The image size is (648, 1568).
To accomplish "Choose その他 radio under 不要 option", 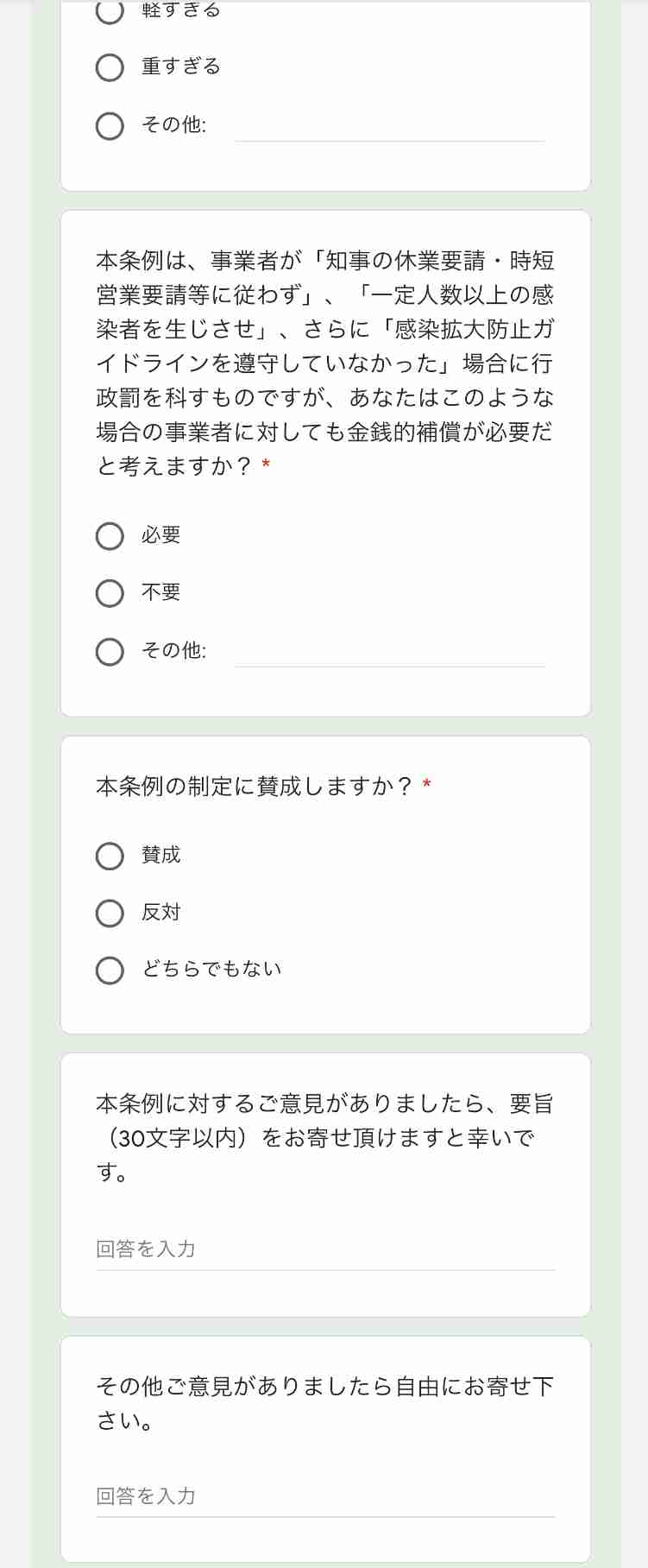I will click(x=110, y=651).
